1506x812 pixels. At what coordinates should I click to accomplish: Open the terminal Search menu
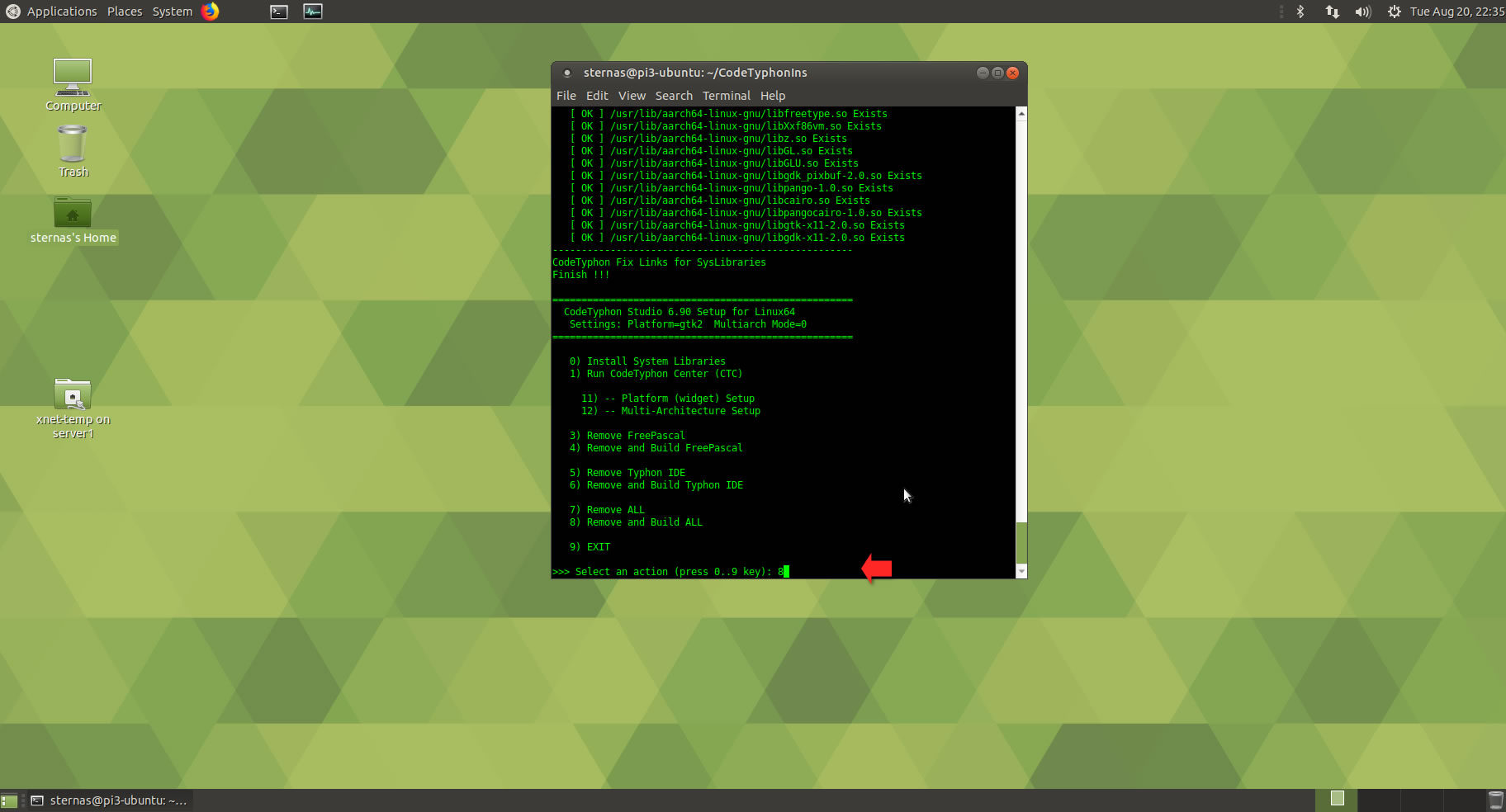tap(674, 96)
